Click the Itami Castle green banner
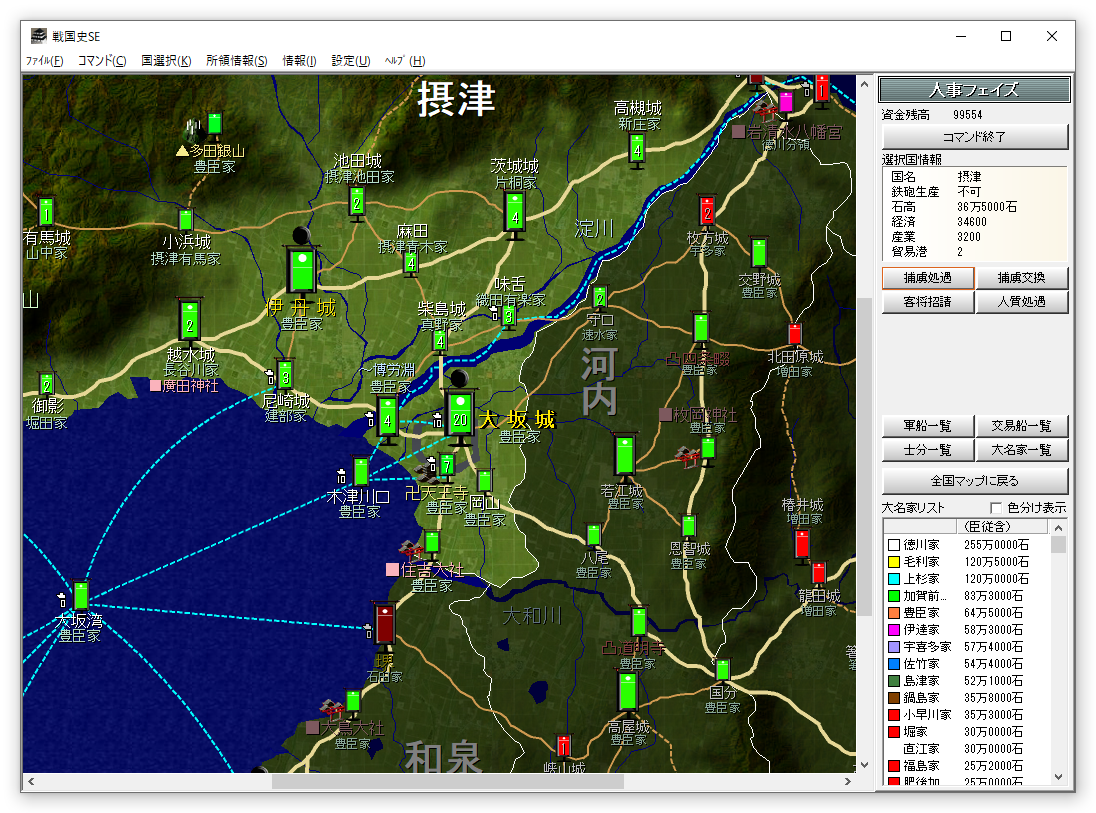The height and width of the screenshot is (813, 1096). pyautogui.click(x=302, y=270)
